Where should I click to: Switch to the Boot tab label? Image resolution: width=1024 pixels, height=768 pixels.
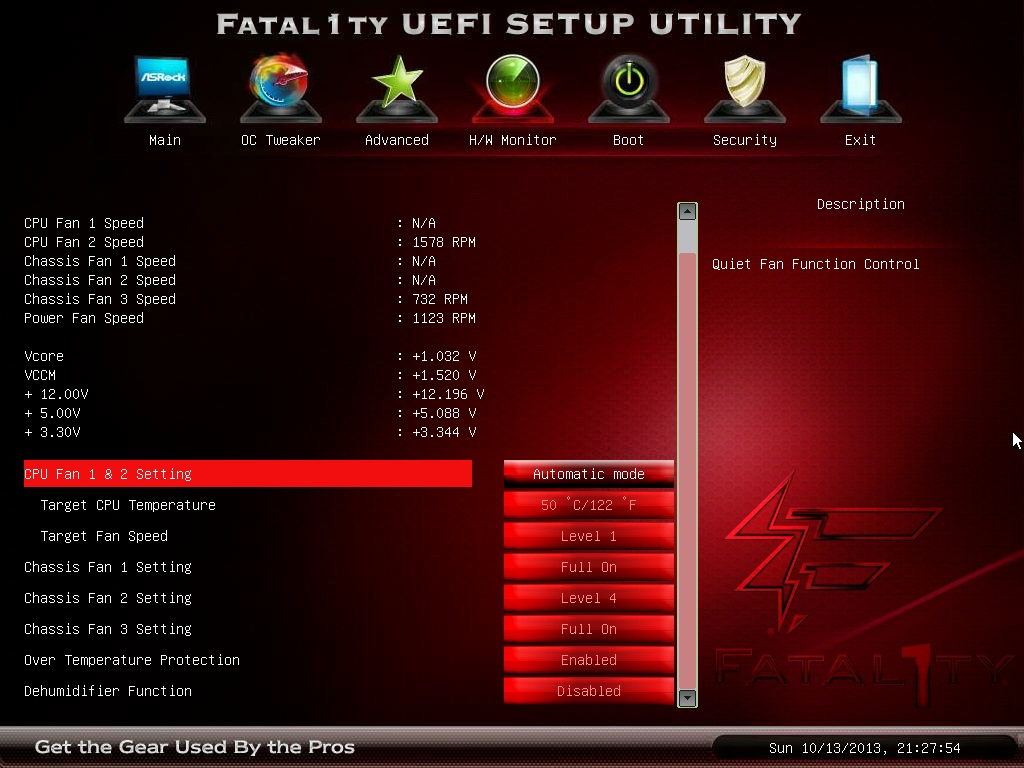pos(628,140)
